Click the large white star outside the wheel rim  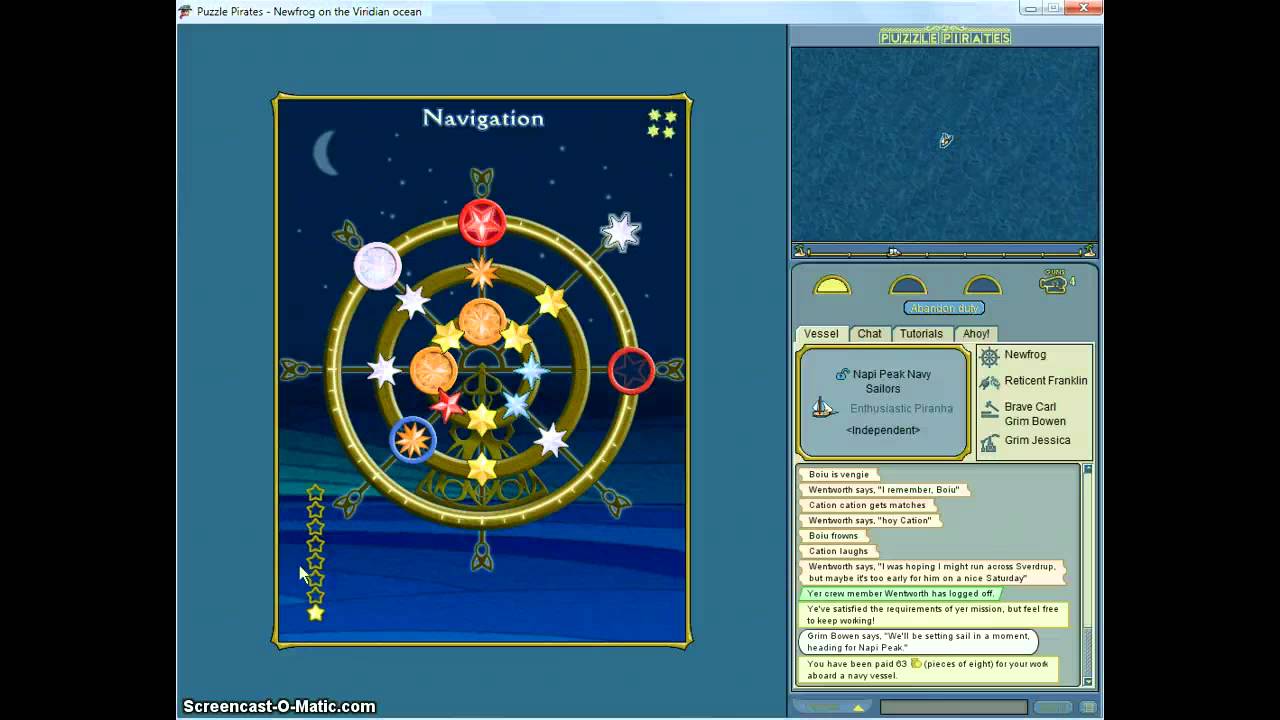click(621, 232)
